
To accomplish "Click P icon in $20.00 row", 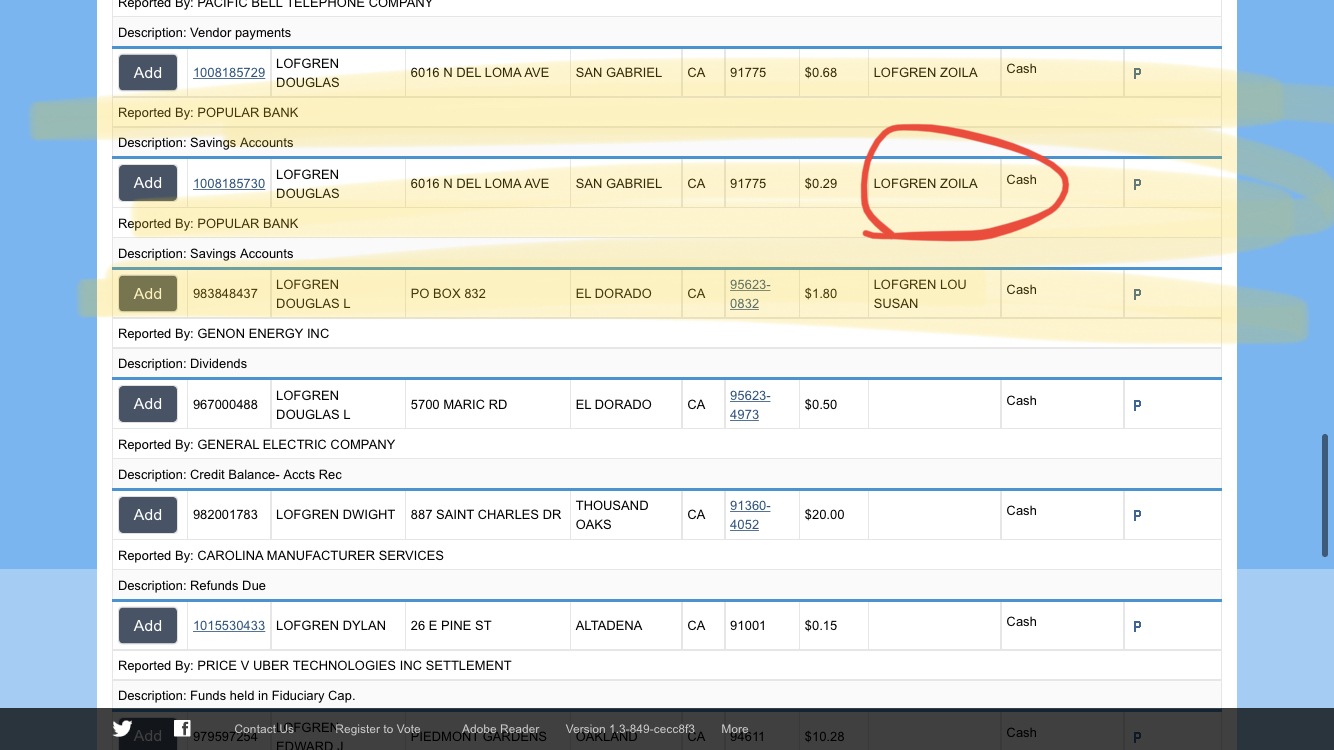I will pyautogui.click(x=1137, y=516).
